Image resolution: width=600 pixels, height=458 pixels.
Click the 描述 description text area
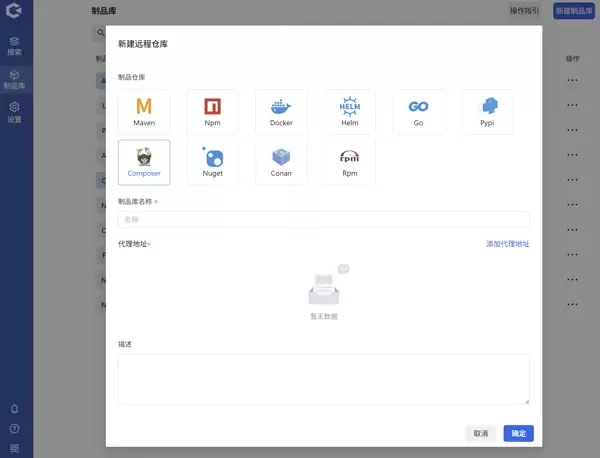pyautogui.click(x=323, y=378)
